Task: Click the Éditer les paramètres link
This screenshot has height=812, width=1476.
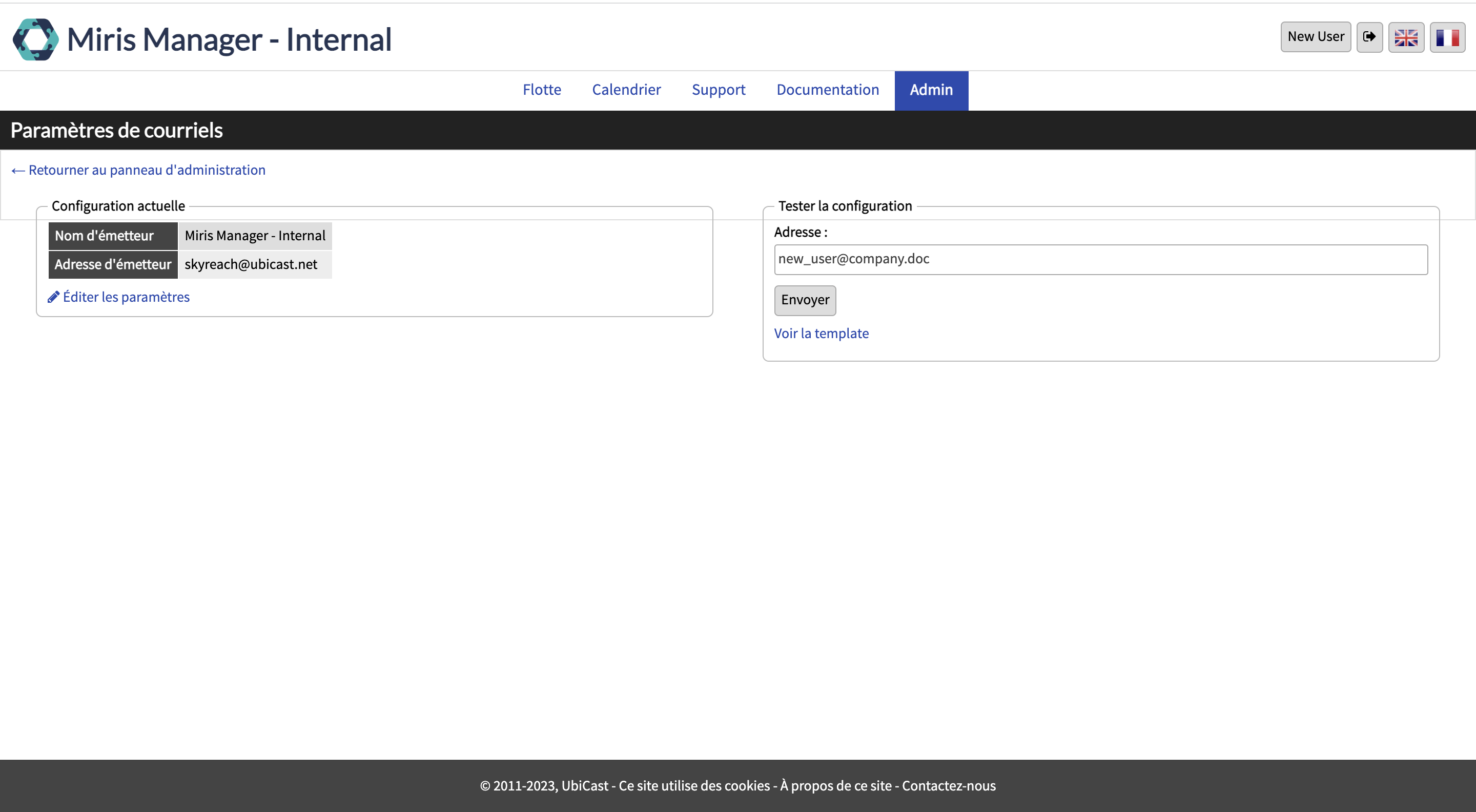Action: (126, 297)
